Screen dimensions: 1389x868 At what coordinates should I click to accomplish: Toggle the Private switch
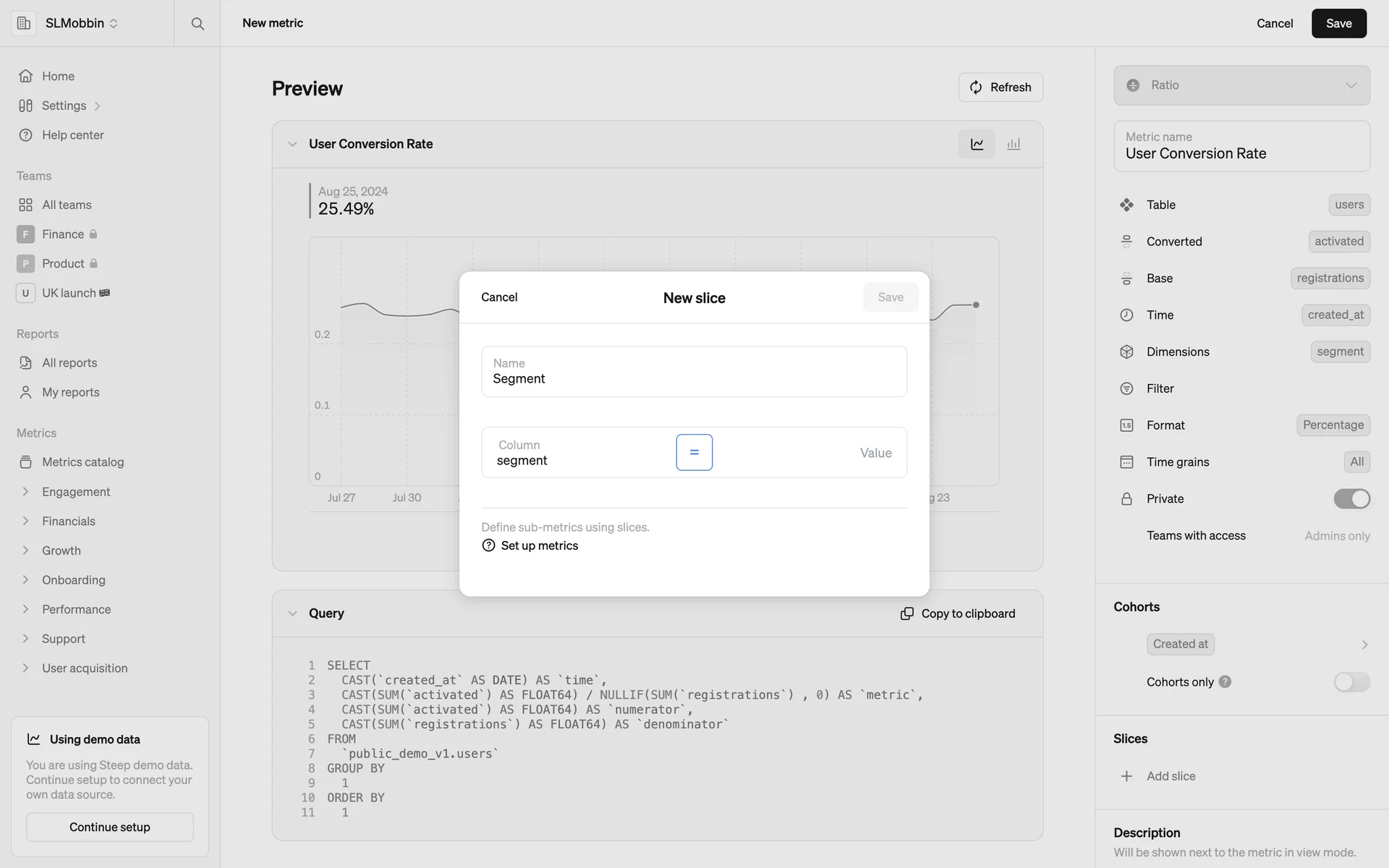(x=1351, y=498)
